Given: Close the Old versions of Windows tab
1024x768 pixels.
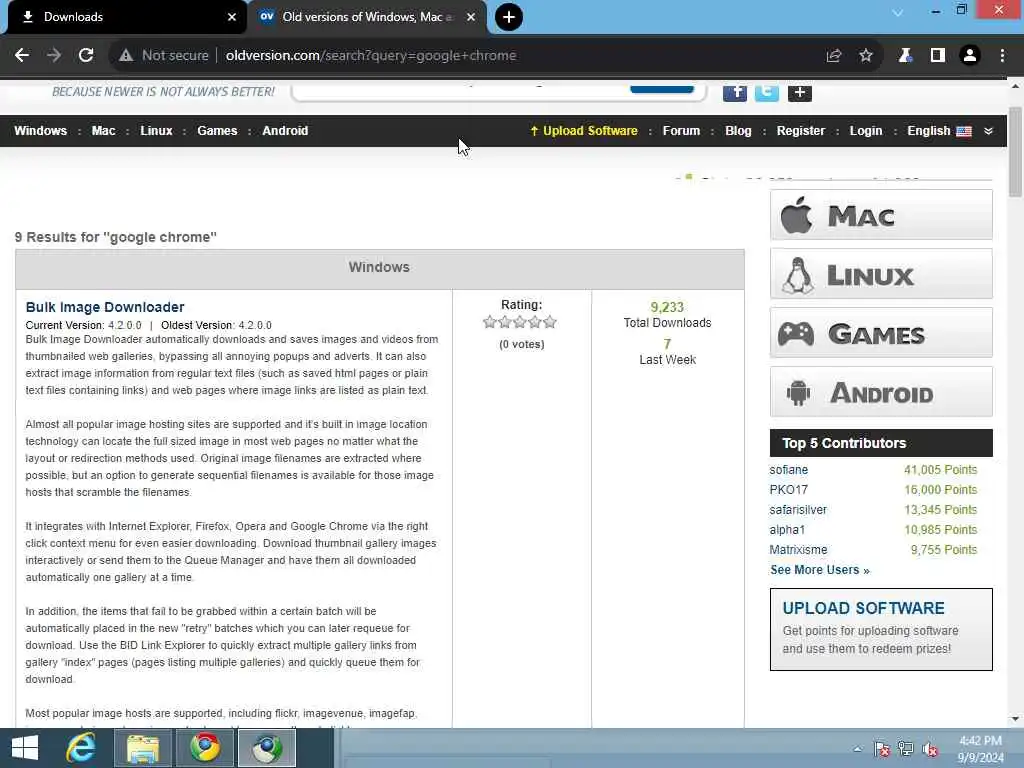Looking at the screenshot, I should coord(471,17).
